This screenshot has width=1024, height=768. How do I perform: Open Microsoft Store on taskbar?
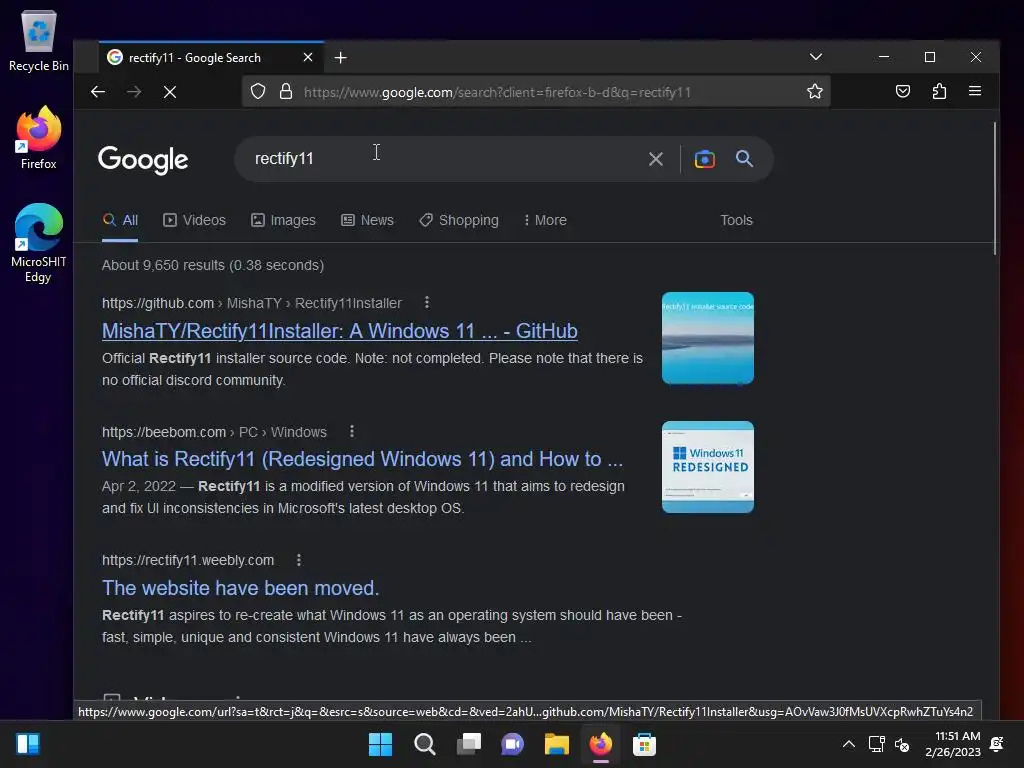click(x=644, y=744)
